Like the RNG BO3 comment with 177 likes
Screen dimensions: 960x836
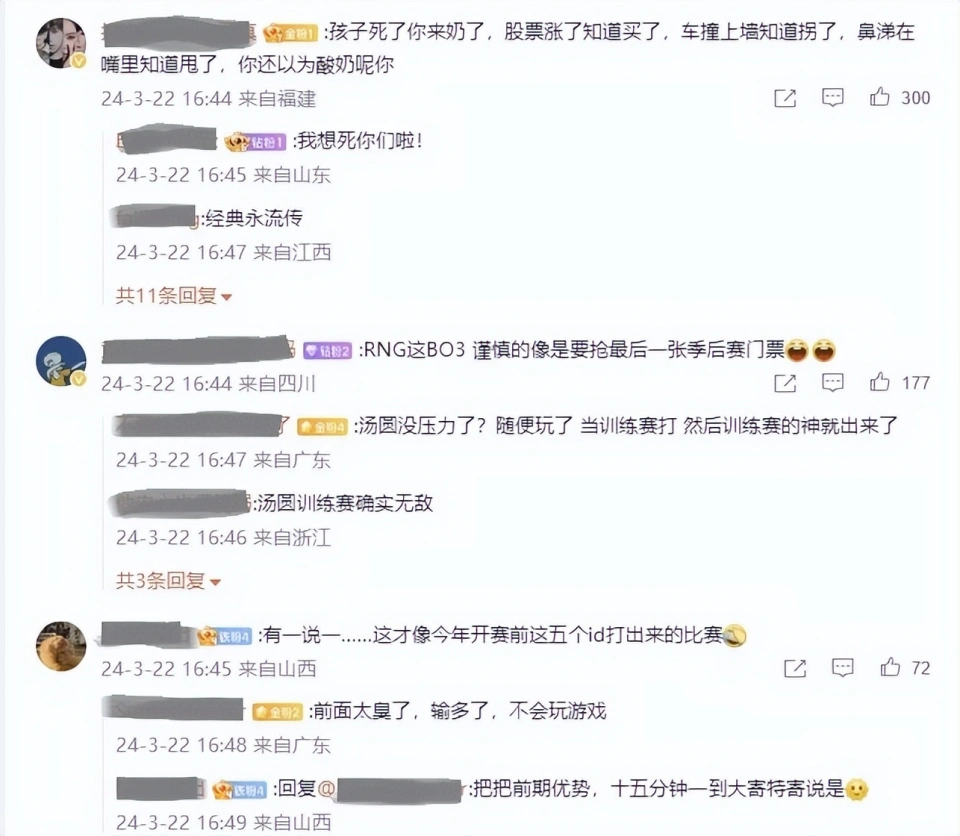pyautogui.click(x=879, y=382)
